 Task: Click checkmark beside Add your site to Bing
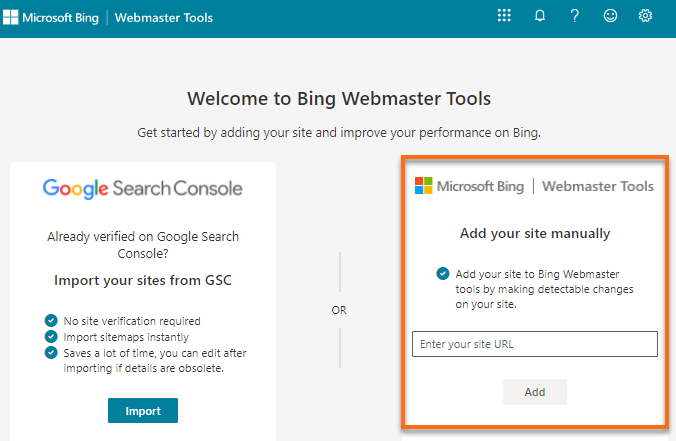[443, 273]
